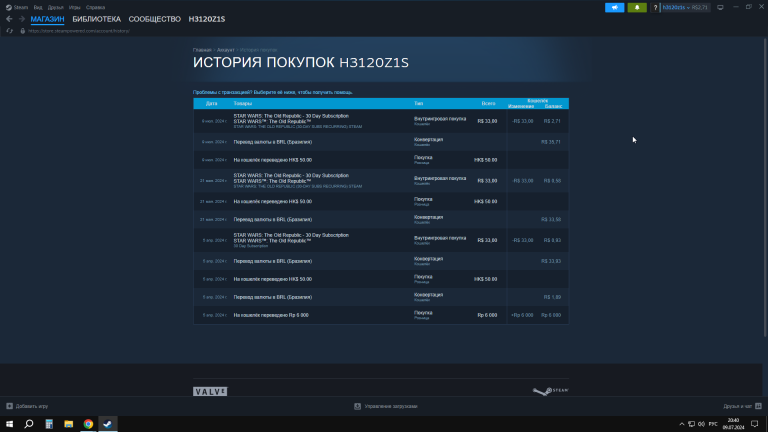Open the Вид menu

38,7
